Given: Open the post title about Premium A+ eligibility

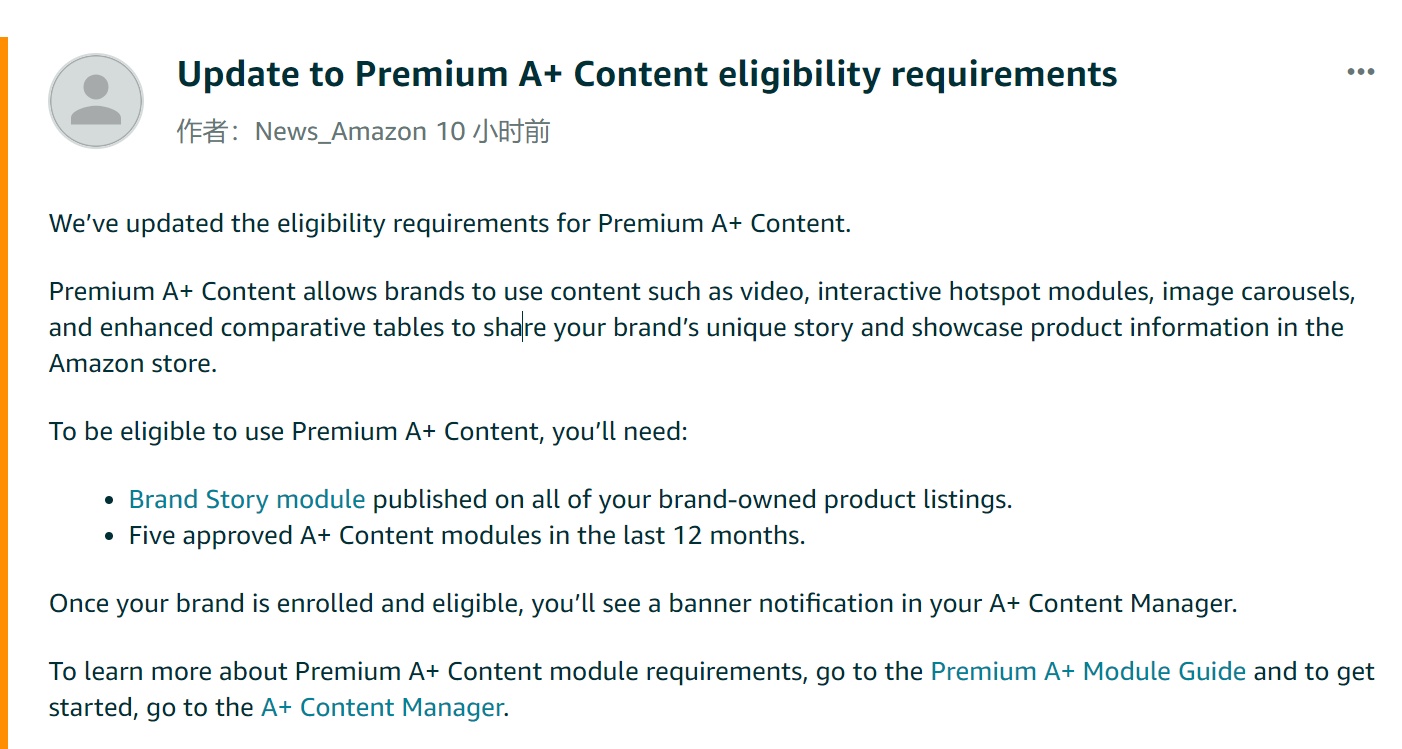Looking at the screenshot, I should [647, 74].
